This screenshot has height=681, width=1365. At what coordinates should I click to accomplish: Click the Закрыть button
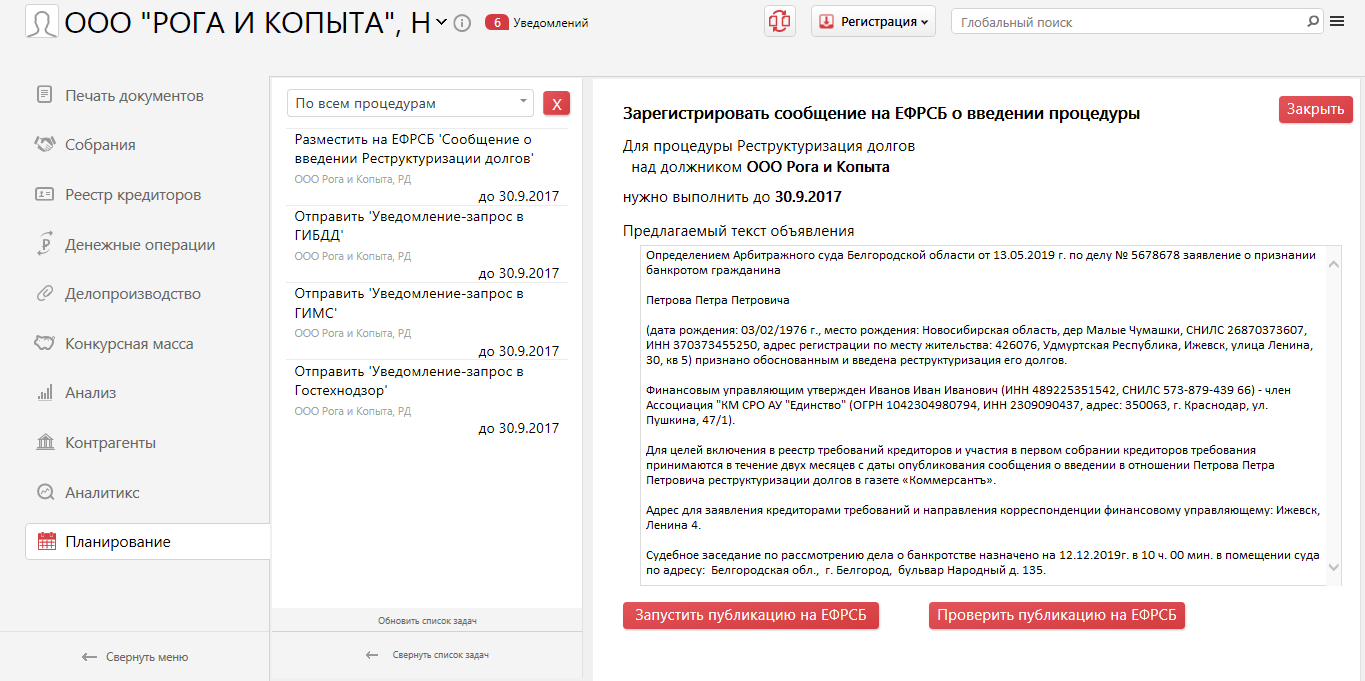click(x=1315, y=110)
